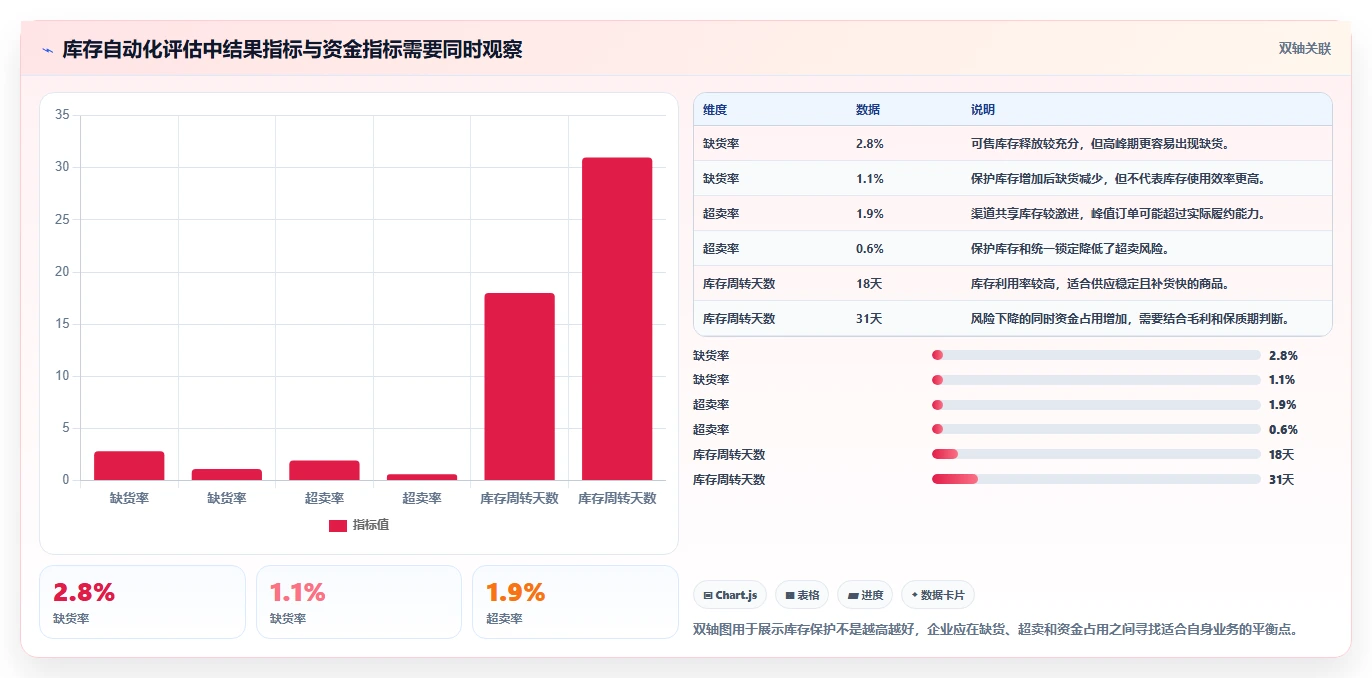The width and height of the screenshot is (1372, 678).
Task: Click the tallest chart bar, near 31
Action: pyautogui.click(x=617, y=319)
